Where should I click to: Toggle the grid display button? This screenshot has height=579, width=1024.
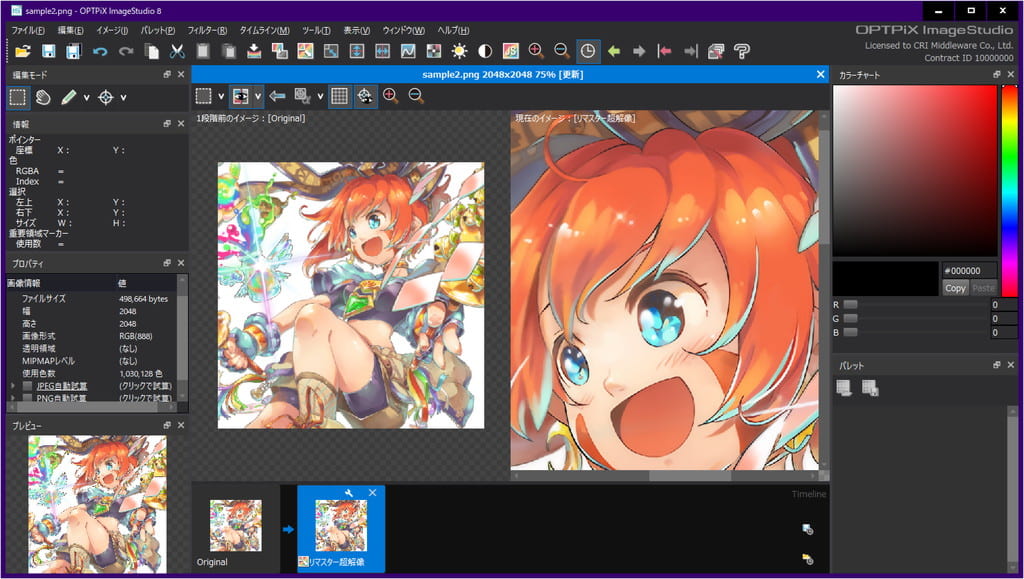pyautogui.click(x=339, y=96)
